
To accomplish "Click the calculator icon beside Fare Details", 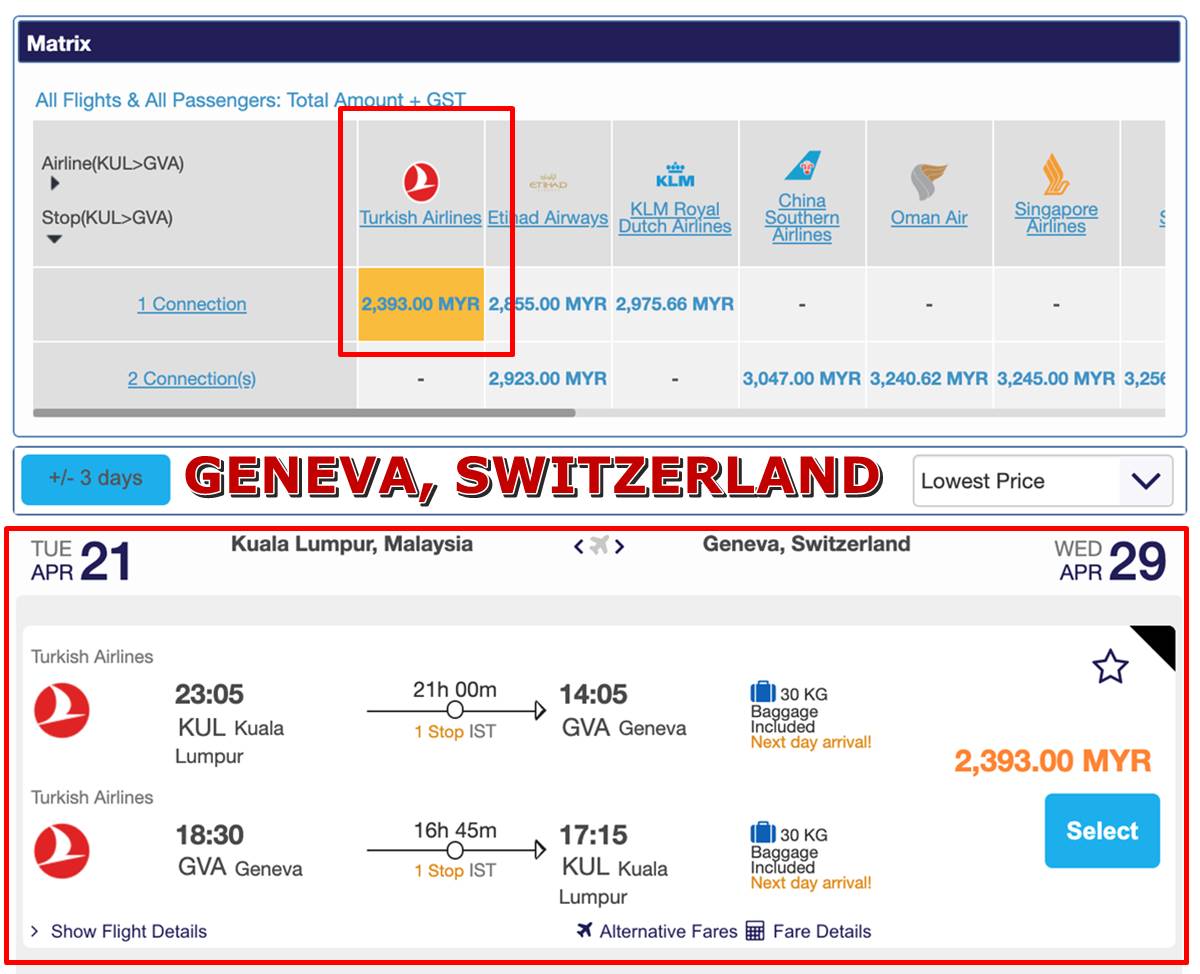I will point(755,931).
